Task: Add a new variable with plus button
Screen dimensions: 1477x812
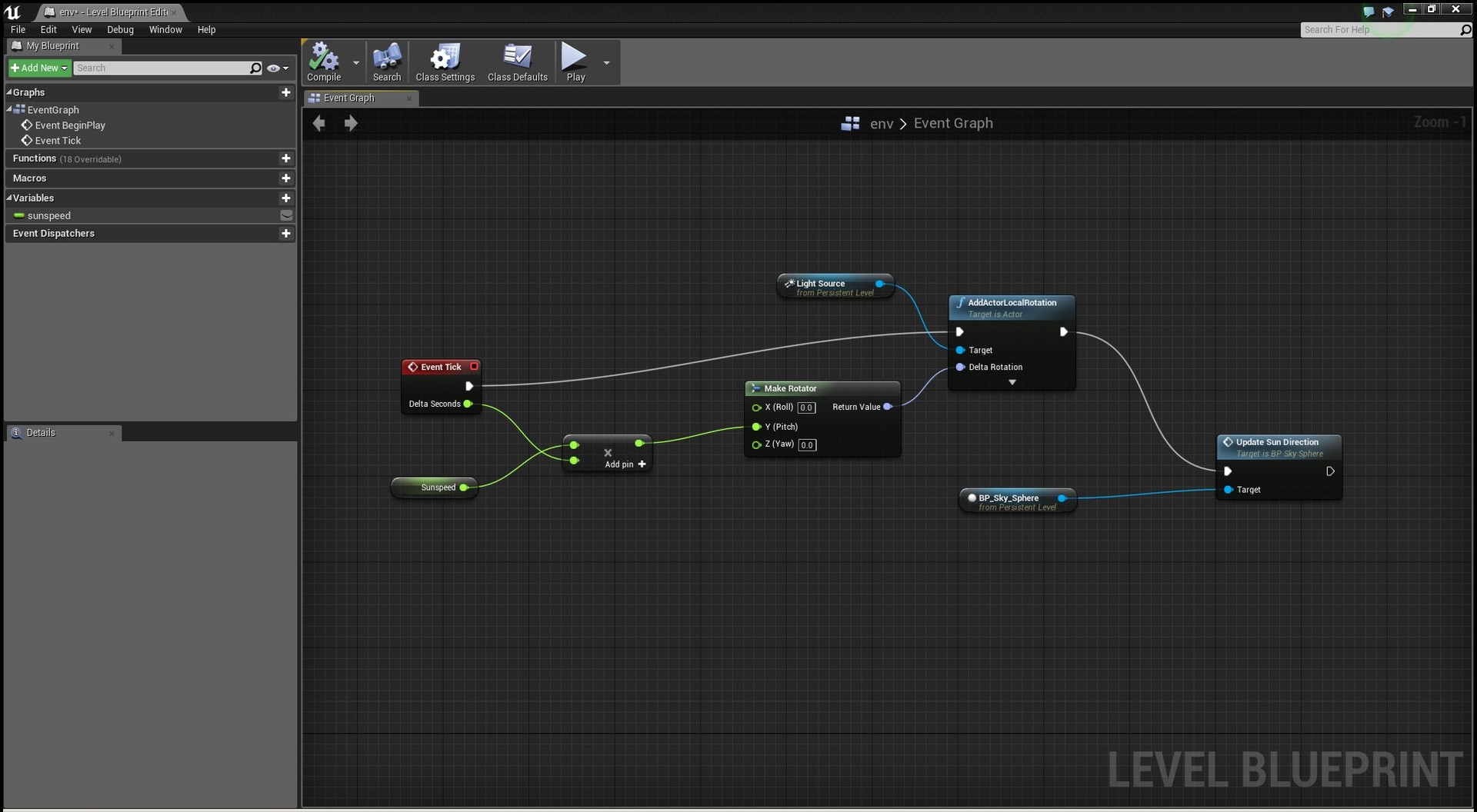Action: (286, 198)
